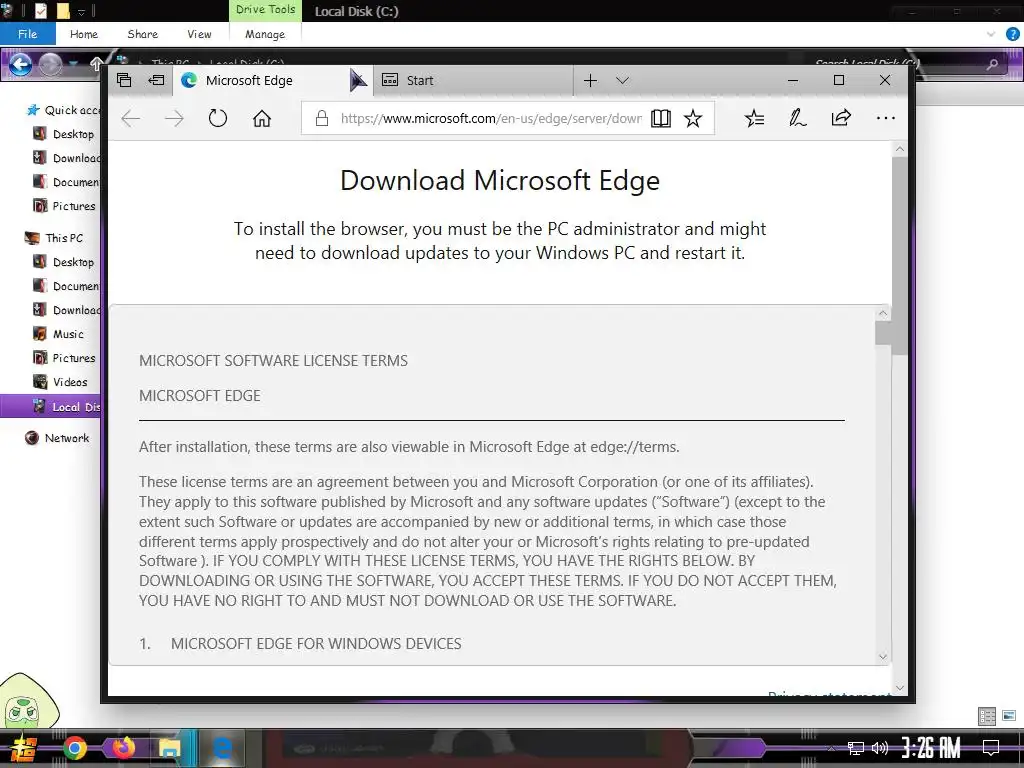Click the volume icon in system tray
The height and width of the screenshot is (768, 1024).
[x=880, y=748]
